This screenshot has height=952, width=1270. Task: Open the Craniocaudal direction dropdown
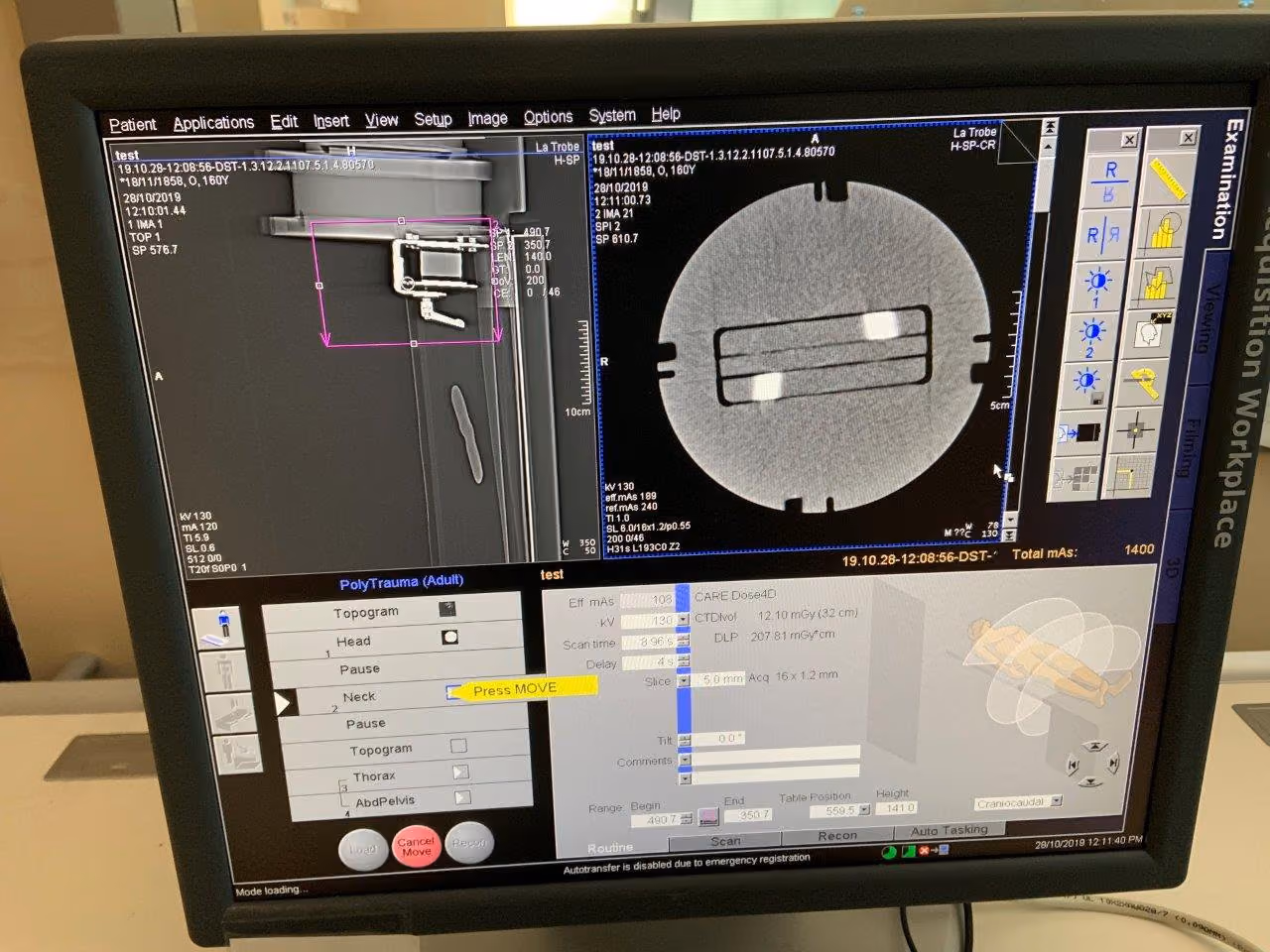click(x=1056, y=801)
